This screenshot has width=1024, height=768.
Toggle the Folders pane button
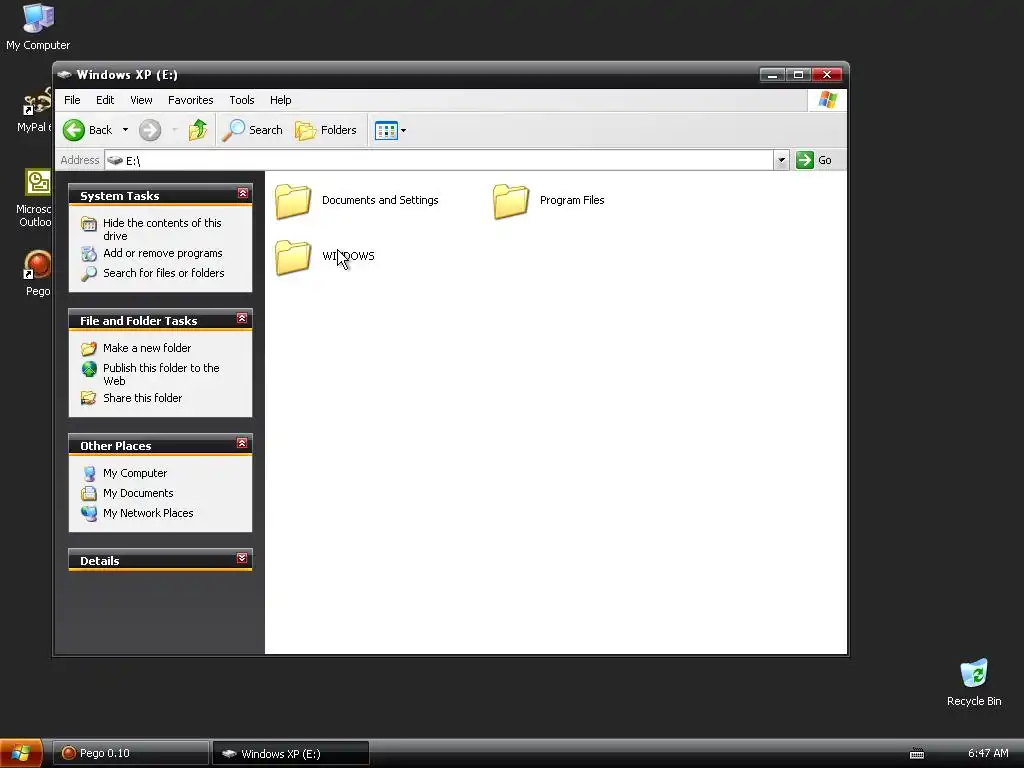point(326,130)
